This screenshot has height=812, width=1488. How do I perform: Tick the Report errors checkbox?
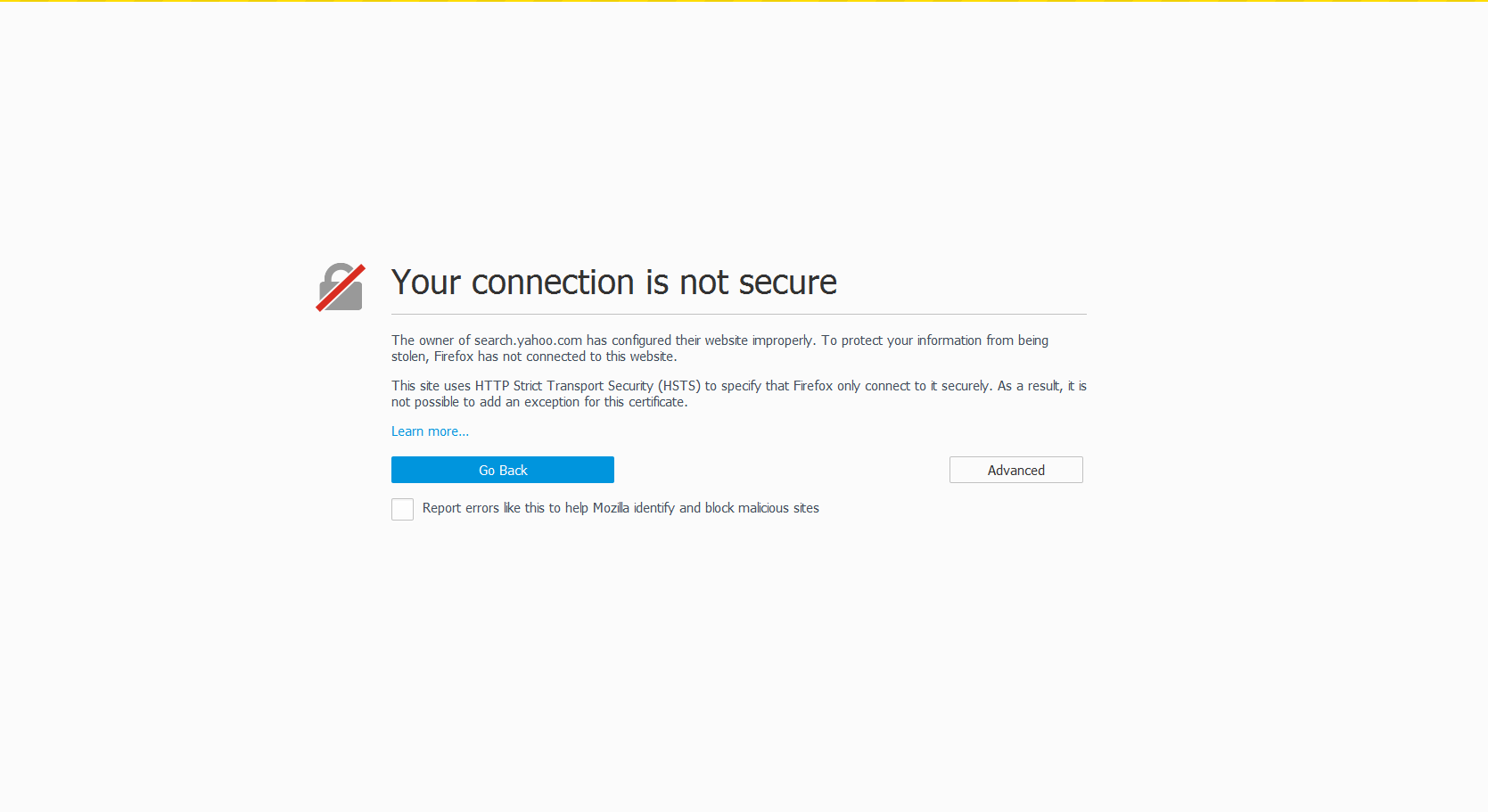pos(402,509)
